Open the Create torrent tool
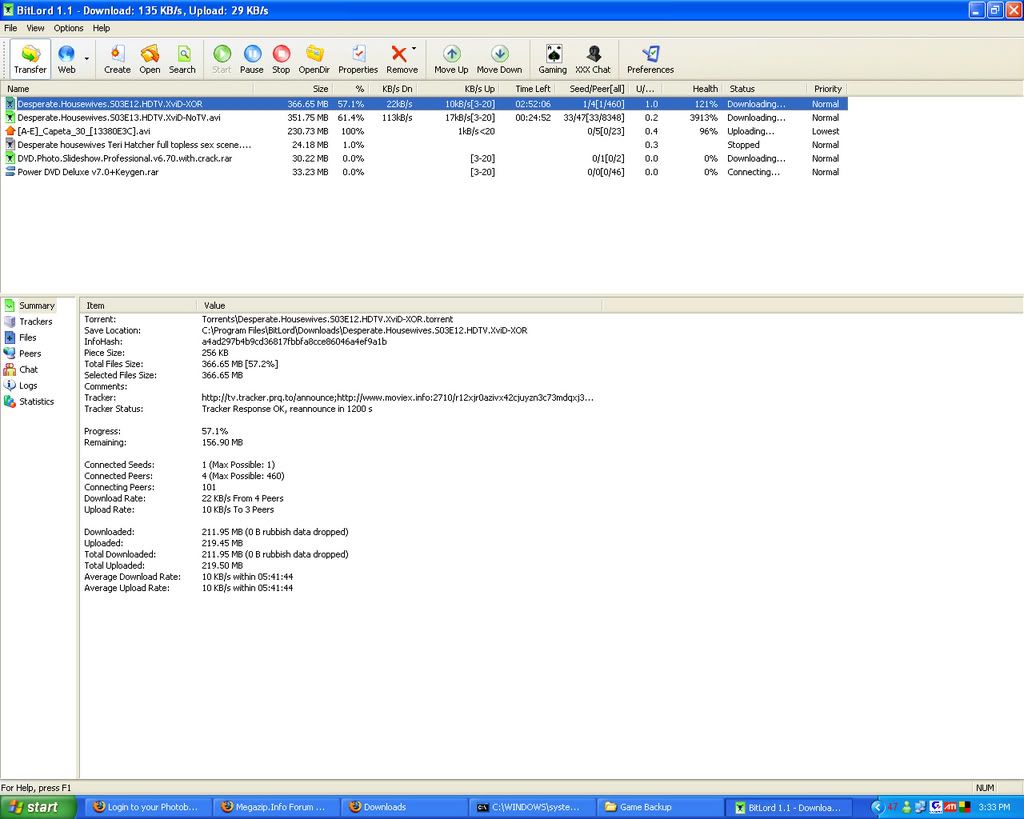1024x819 pixels. 117,58
